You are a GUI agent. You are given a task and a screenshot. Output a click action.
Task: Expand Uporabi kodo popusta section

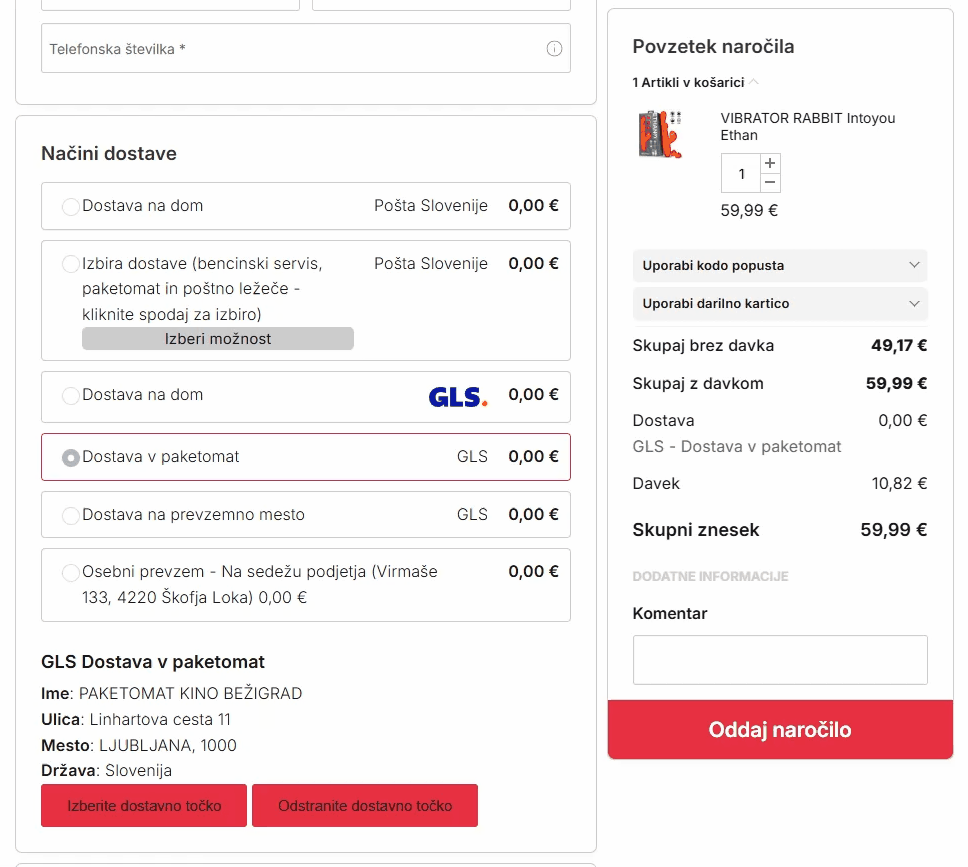(780, 266)
